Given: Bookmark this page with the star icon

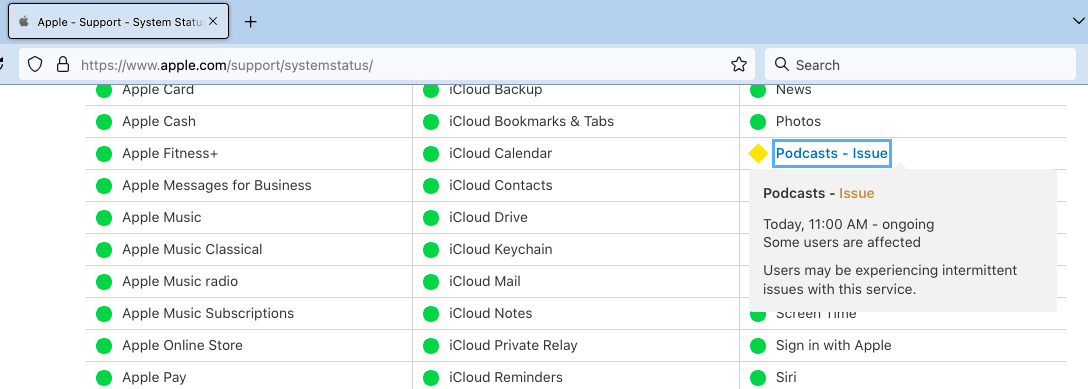Looking at the screenshot, I should (739, 65).
